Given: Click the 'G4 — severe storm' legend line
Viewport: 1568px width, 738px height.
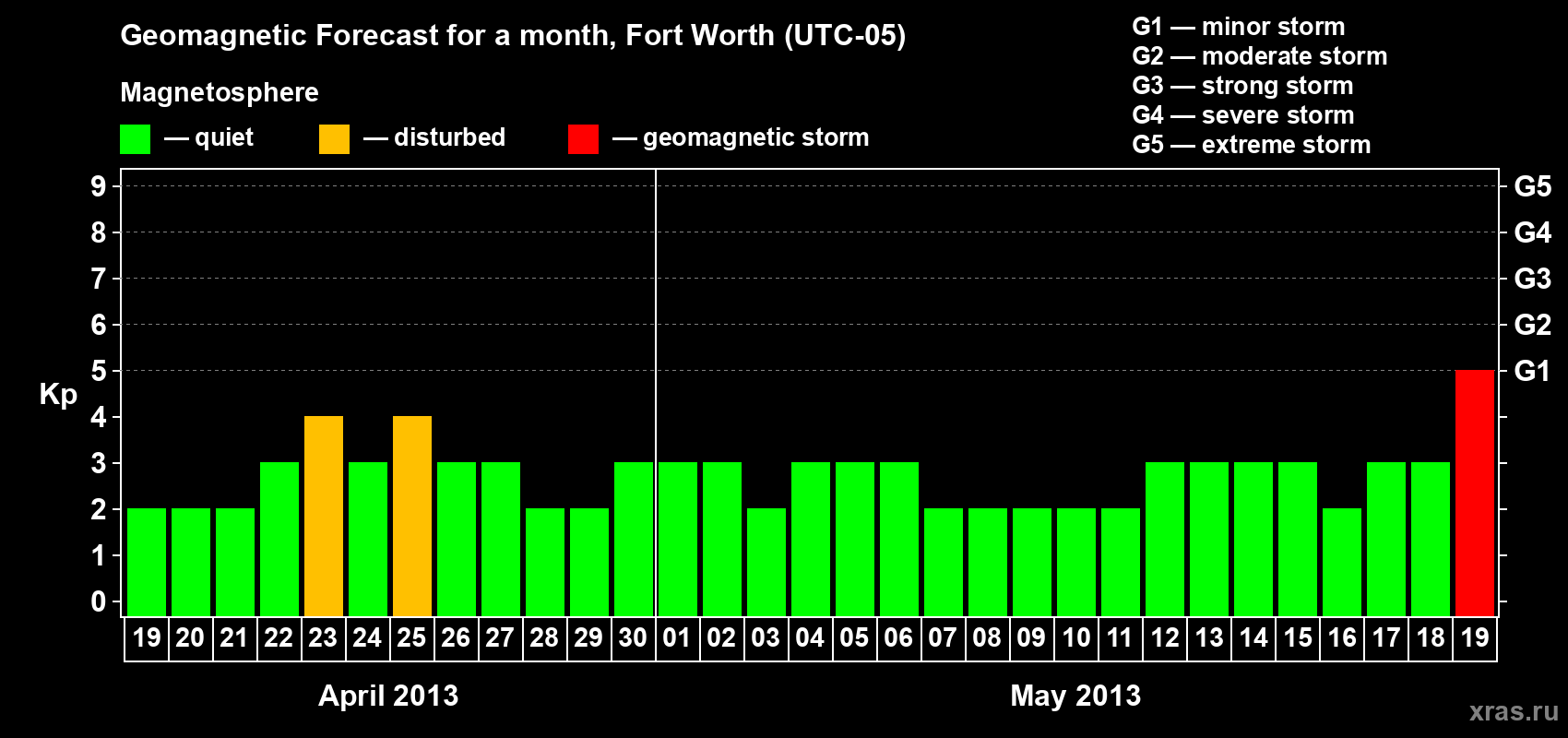Looking at the screenshot, I should [1242, 115].
